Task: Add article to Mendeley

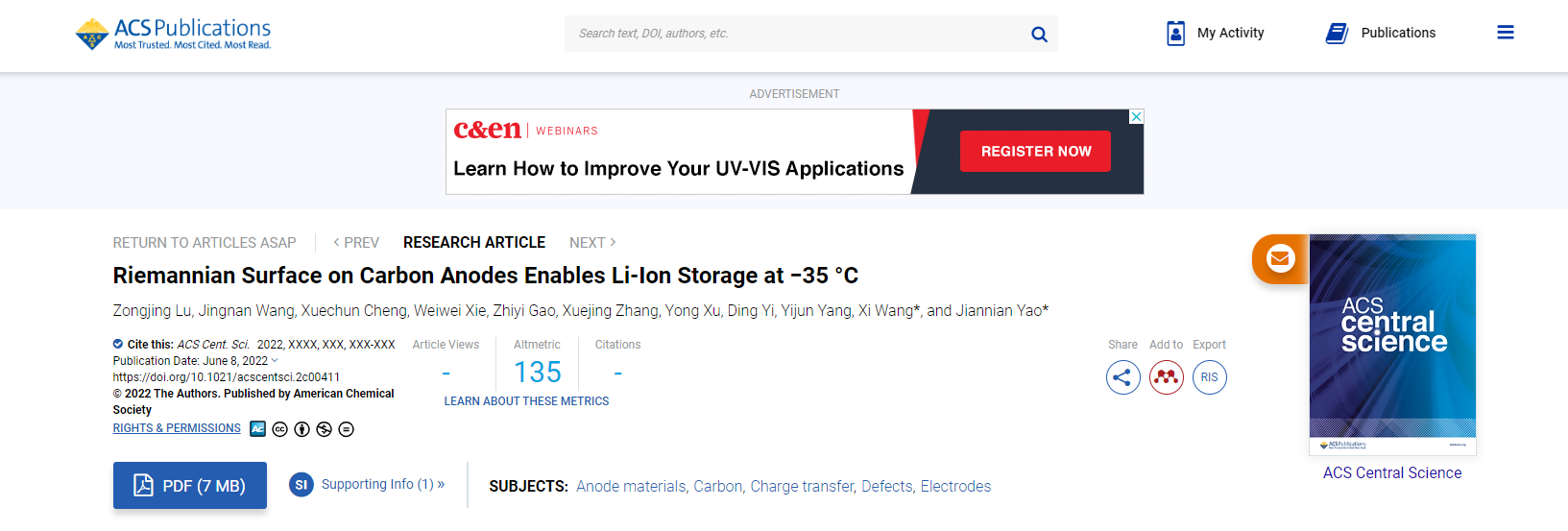Action: click(1166, 377)
